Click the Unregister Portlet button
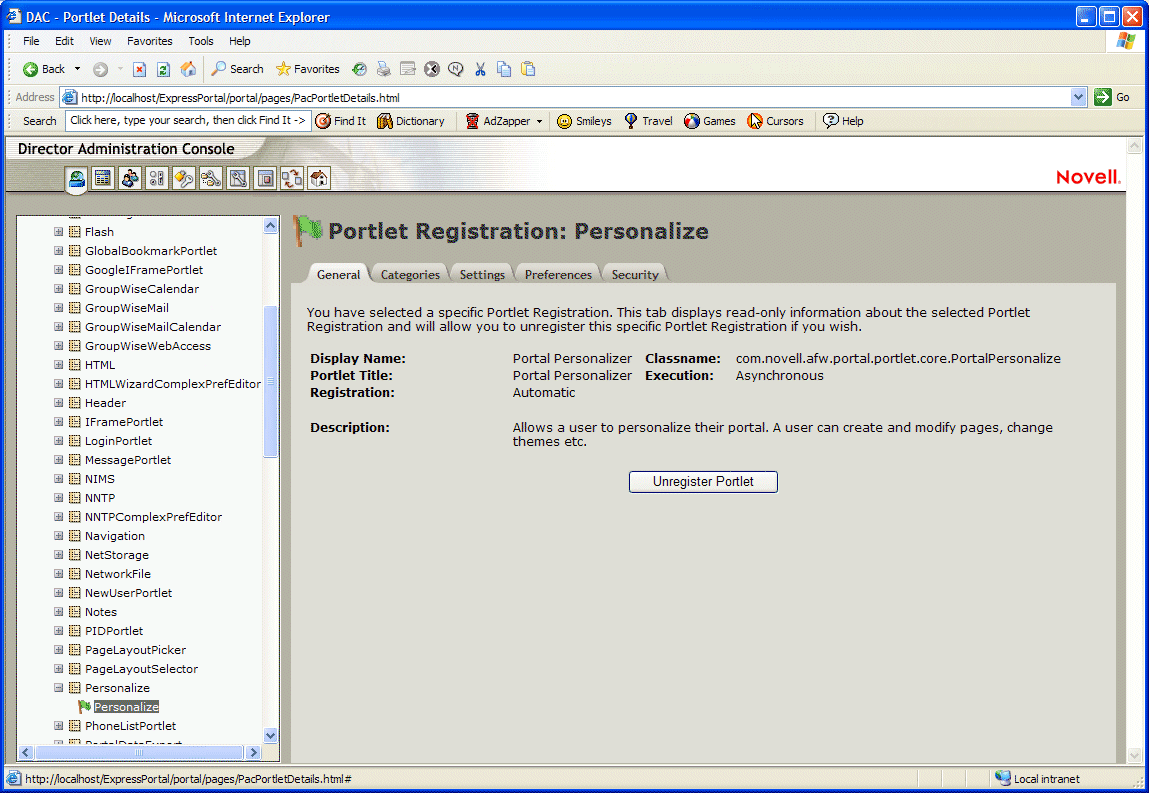This screenshot has width=1149, height=793. tap(703, 482)
